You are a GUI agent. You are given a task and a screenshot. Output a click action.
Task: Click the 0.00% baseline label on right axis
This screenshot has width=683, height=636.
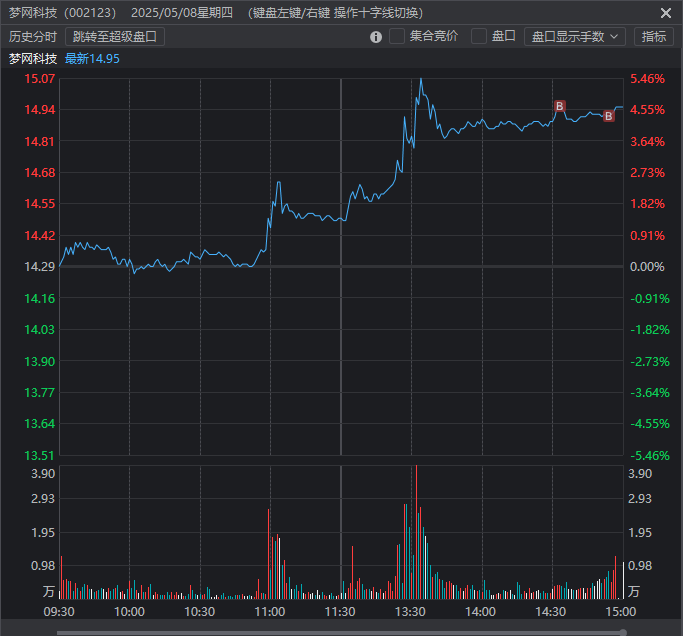coord(647,266)
